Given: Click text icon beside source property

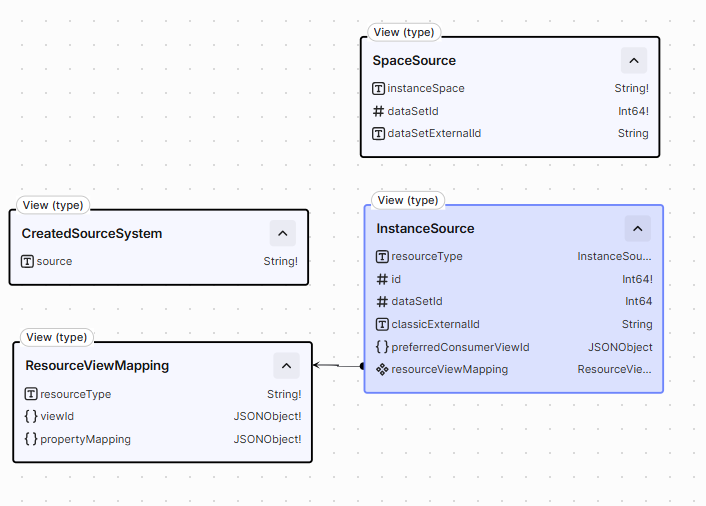Looking at the screenshot, I should 27,261.
